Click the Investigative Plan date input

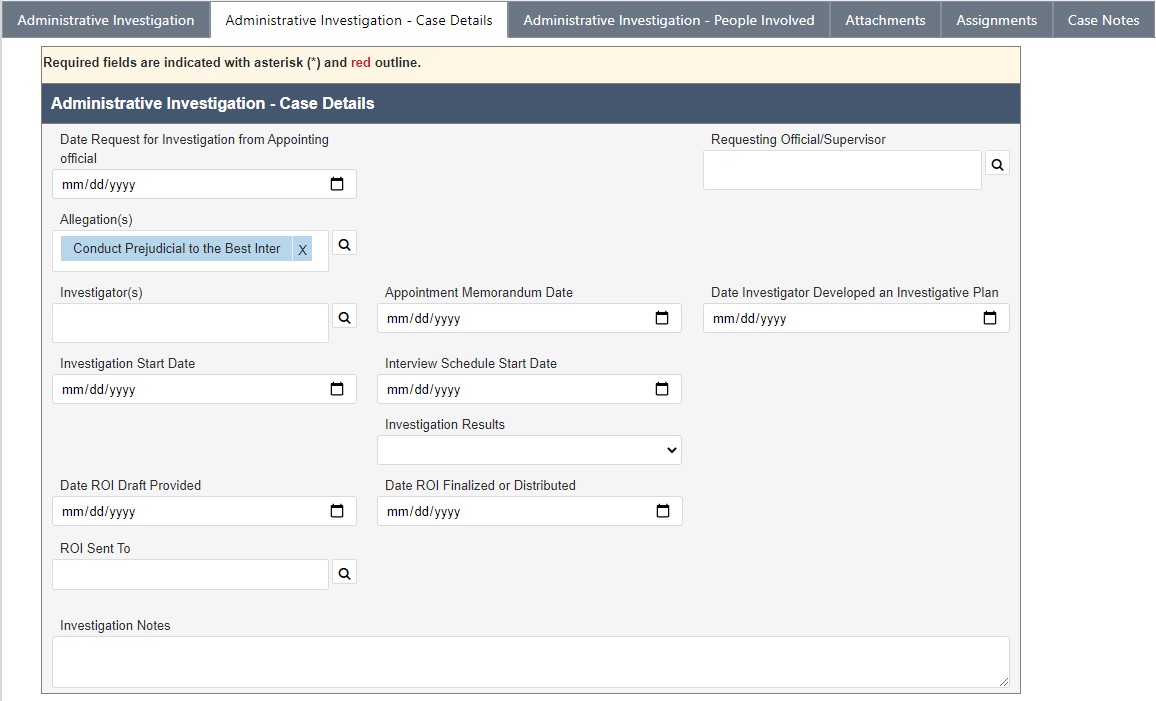coord(856,318)
